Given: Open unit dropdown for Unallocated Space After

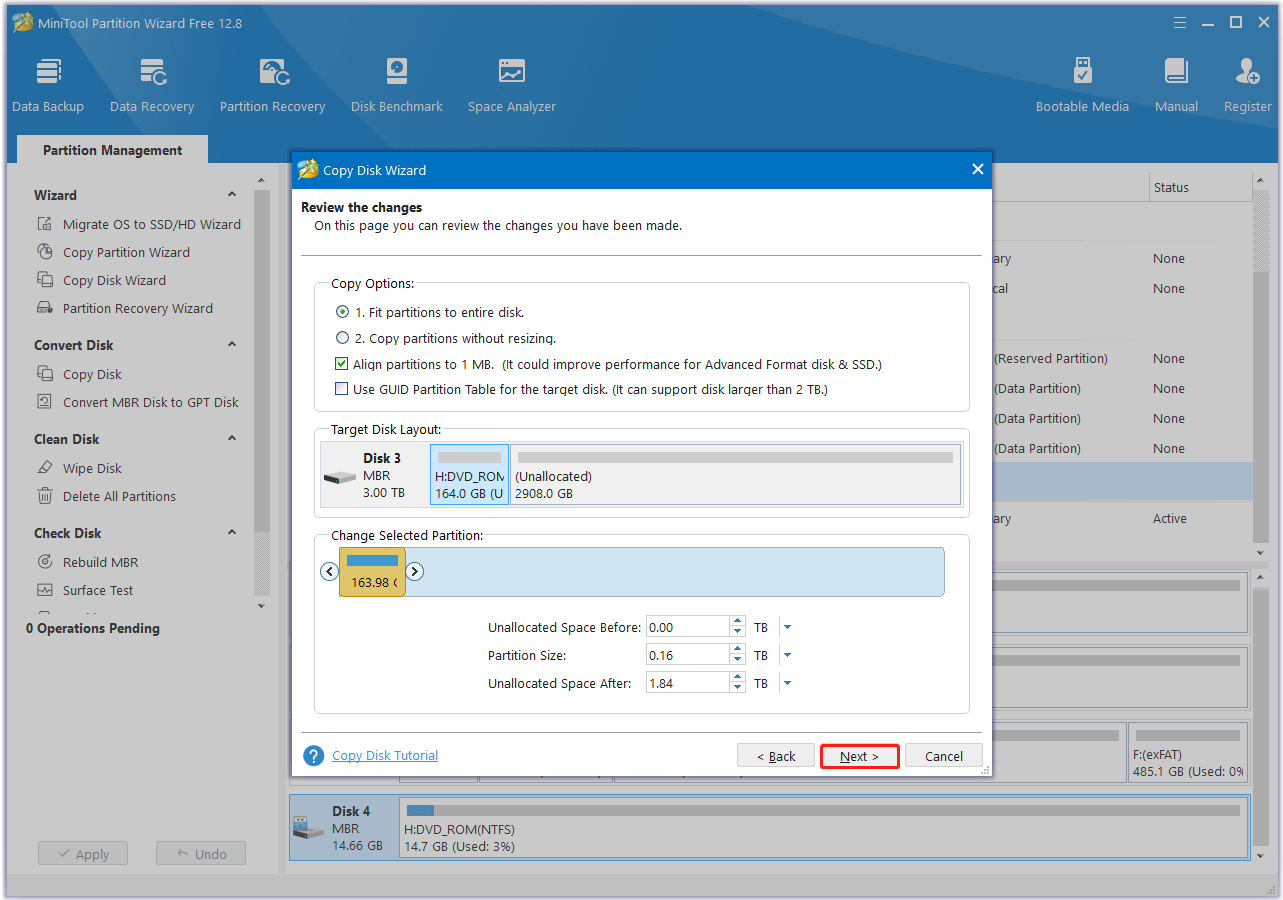Looking at the screenshot, I should click(787, 684).
